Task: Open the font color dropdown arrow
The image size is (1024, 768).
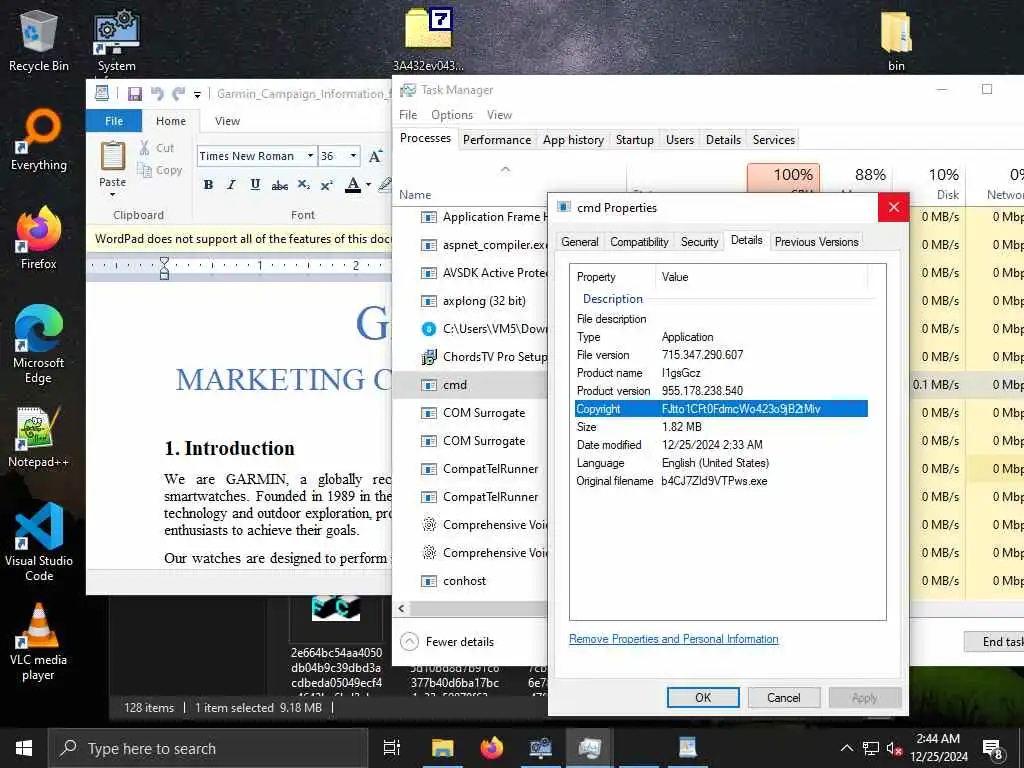Action: click(x=368, y=185)
